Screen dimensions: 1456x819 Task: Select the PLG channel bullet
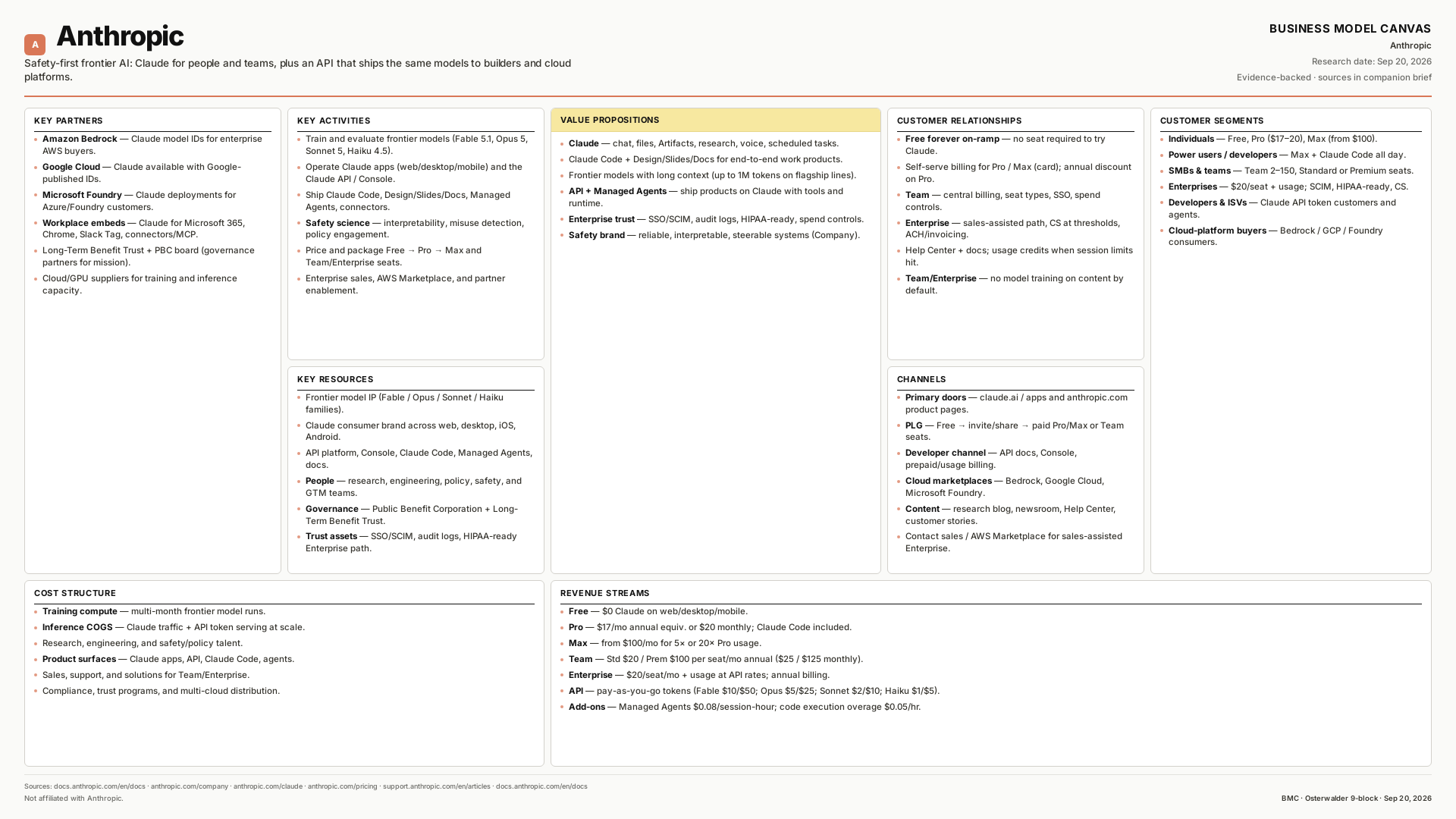(1015, 431)
